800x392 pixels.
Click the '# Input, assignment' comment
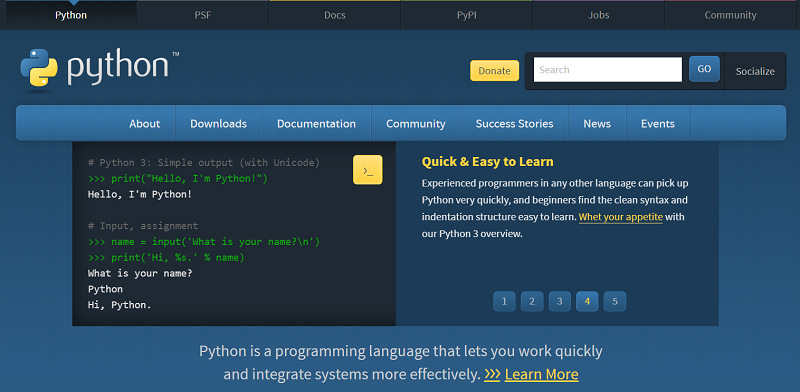143,226
